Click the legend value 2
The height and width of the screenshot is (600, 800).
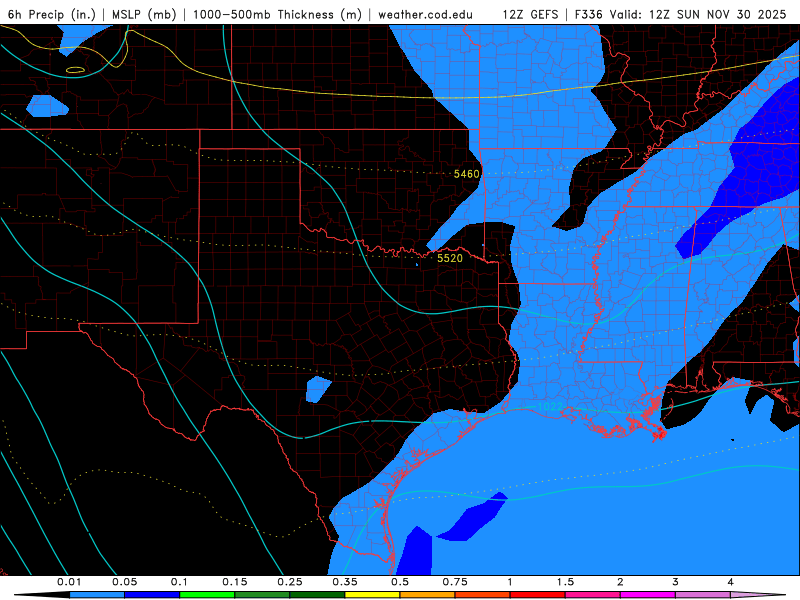pyautogui.click(x=620, y=582)
